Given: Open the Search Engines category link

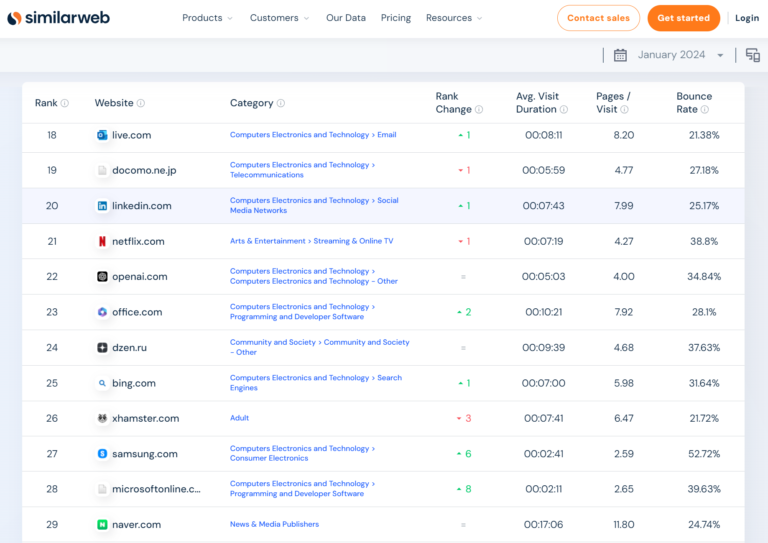Looking at the screenshot, I should coord(315,382).
